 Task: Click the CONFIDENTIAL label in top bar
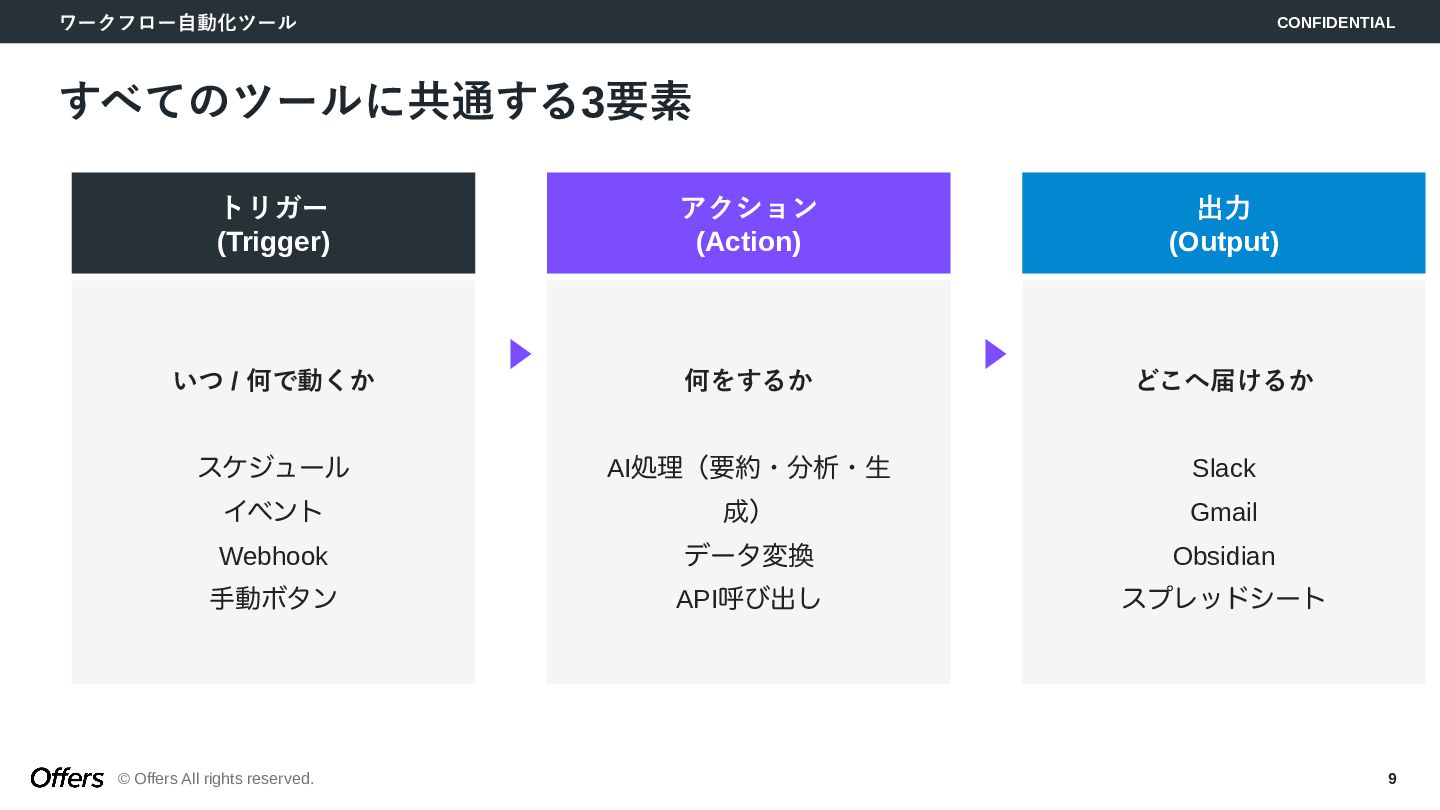coord(1335,22)
